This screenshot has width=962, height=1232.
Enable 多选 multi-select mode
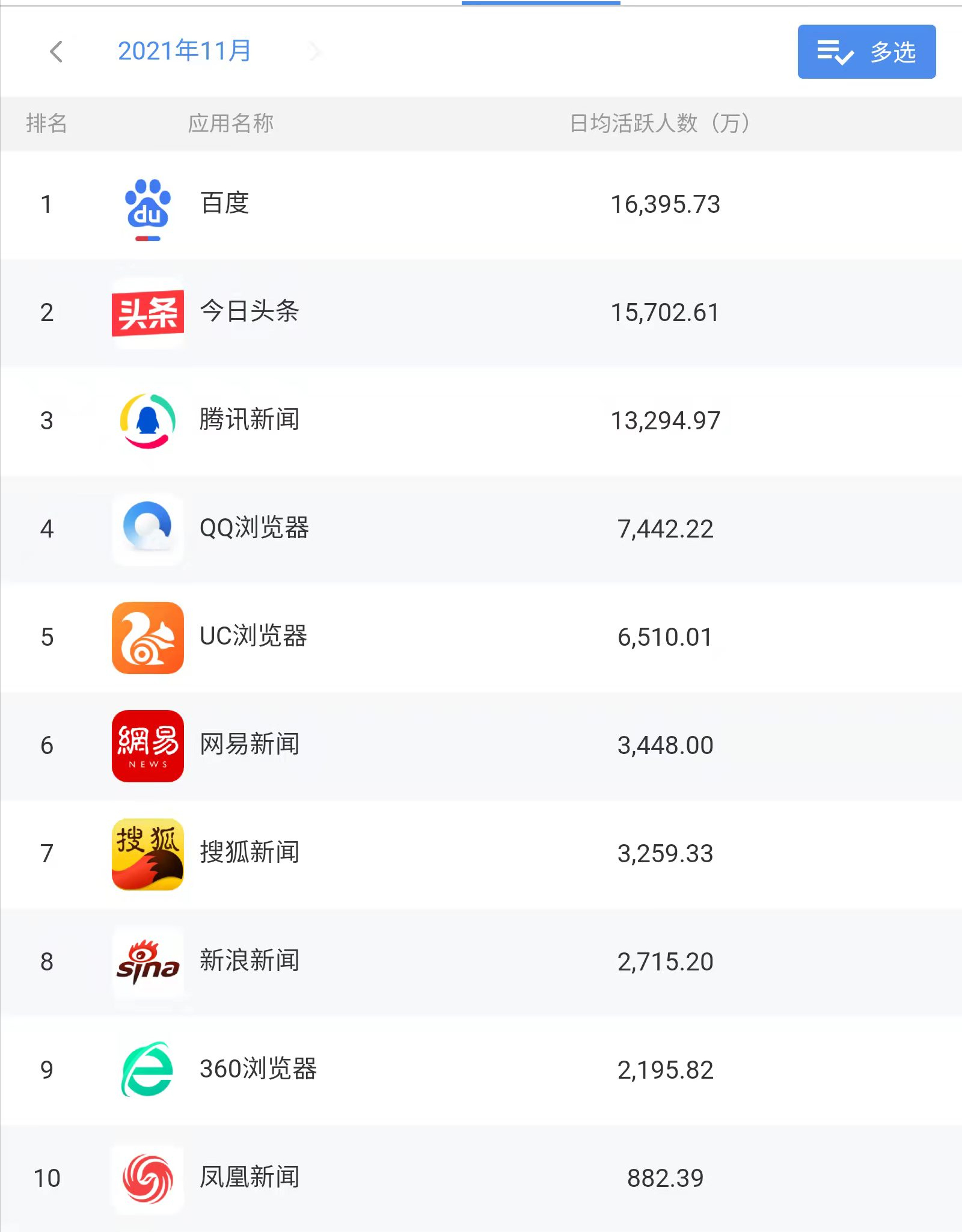point(866,53)
